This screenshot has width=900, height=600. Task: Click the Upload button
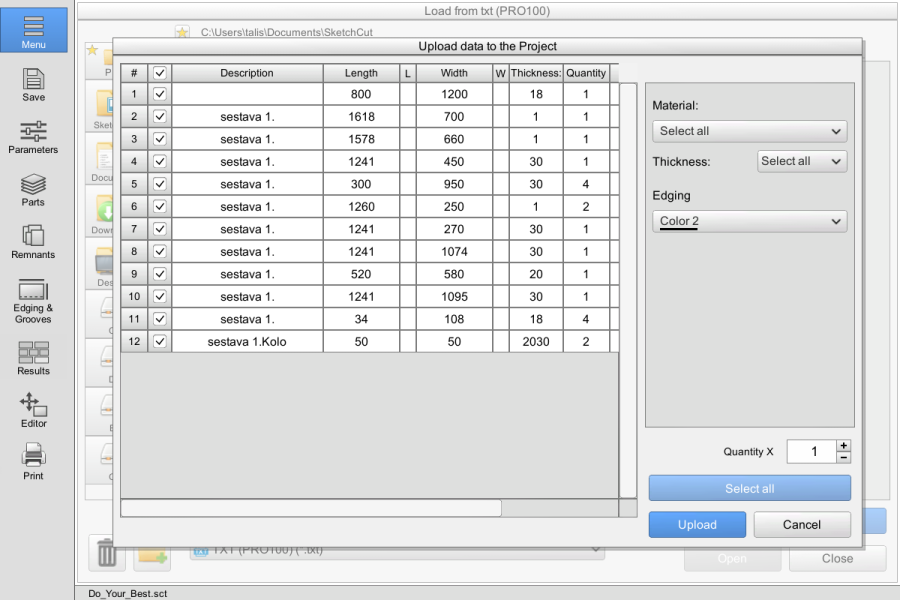(x=697, y=525)
